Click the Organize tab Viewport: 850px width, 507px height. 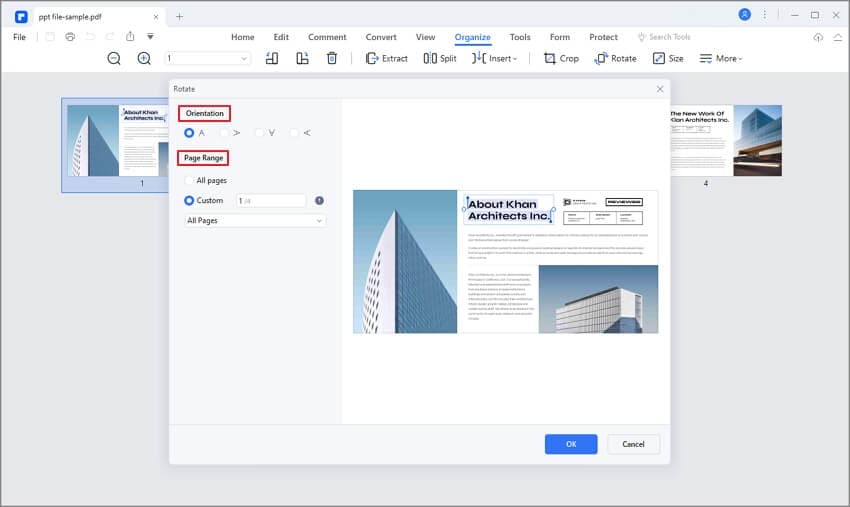[x=472, y=37]
